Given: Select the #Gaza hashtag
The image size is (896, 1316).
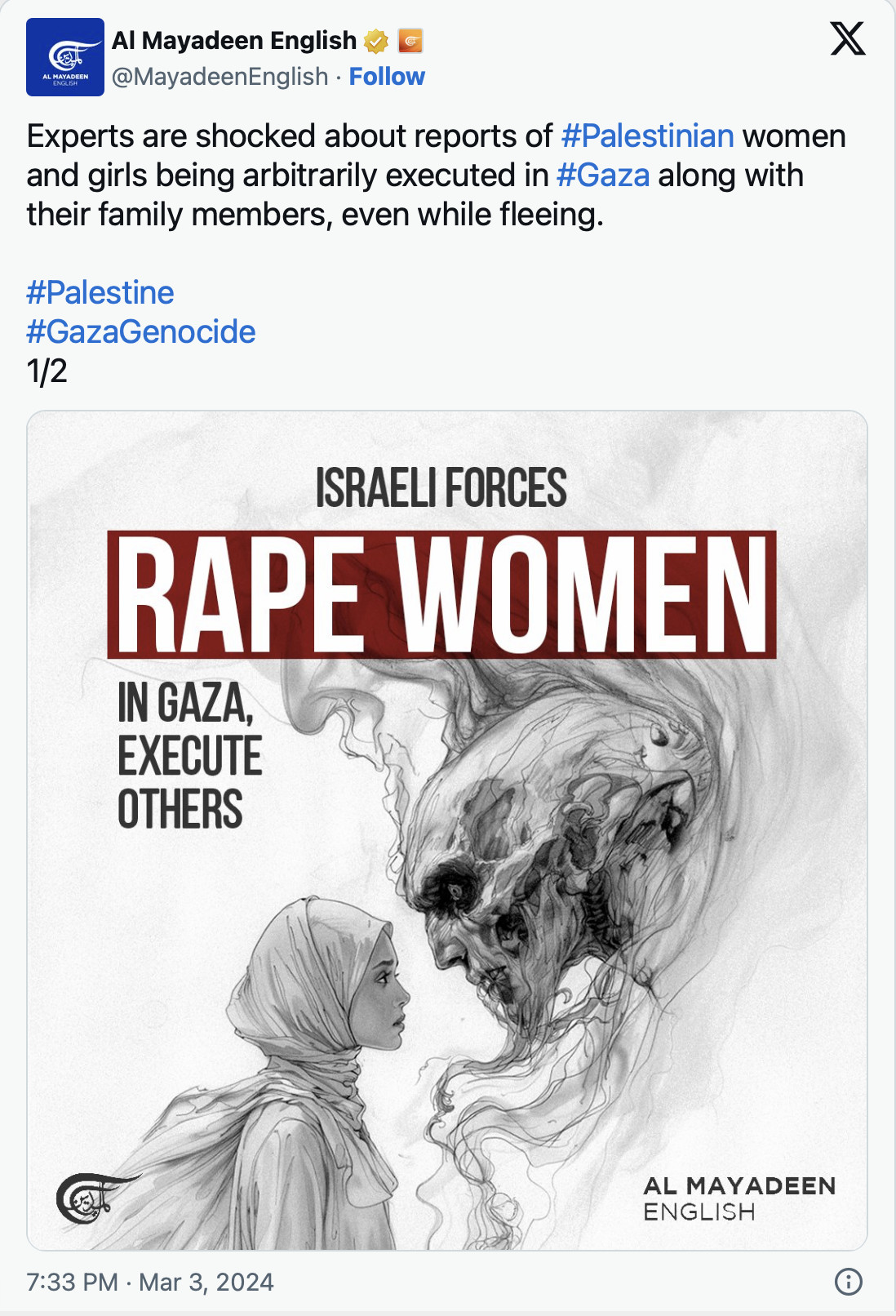Looking at the screenshot, I should [603, 176].
